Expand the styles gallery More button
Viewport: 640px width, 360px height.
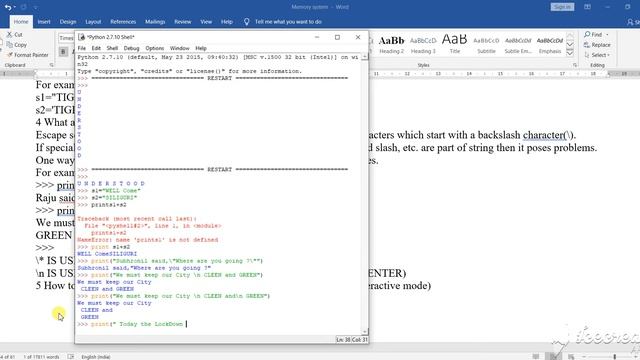(570, 53)
